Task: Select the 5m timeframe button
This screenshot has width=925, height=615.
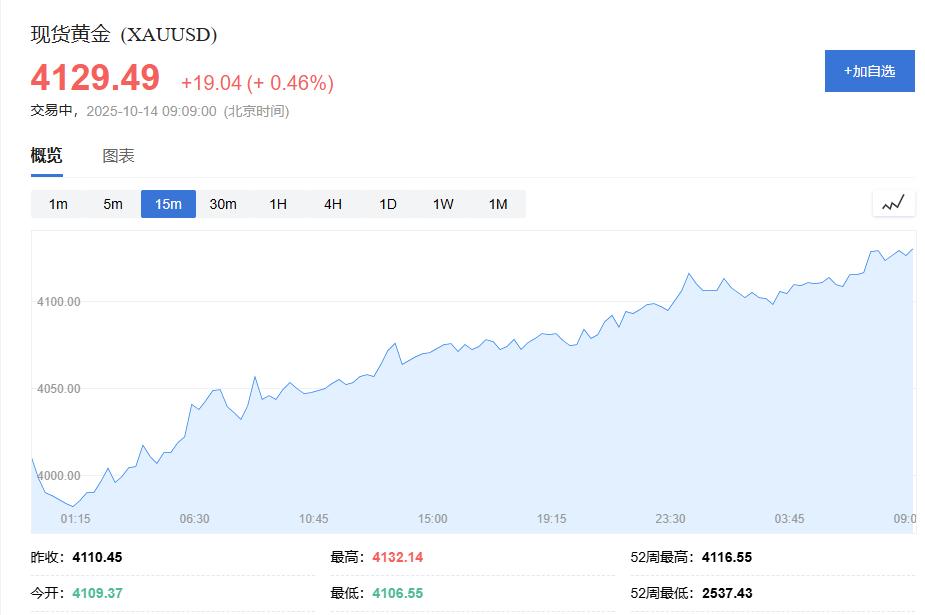Action: 112,203
